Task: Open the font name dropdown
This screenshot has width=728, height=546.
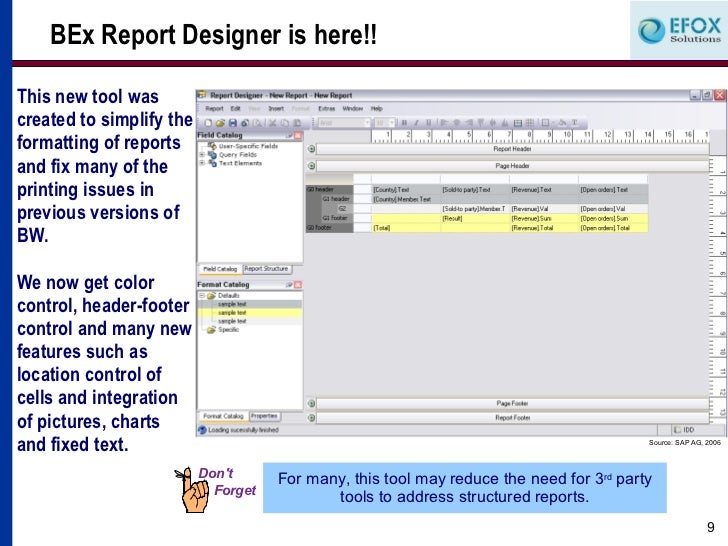Action: pos(367,123)
